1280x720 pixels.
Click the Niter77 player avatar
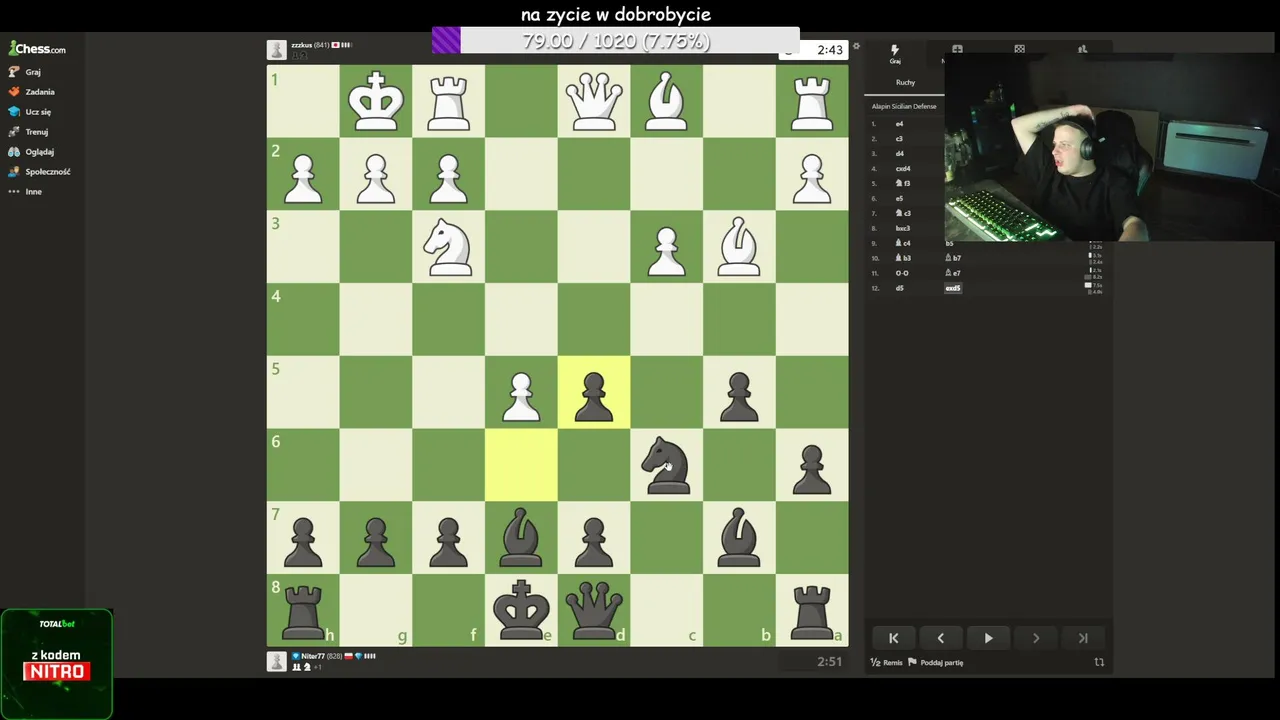(277, 661)
